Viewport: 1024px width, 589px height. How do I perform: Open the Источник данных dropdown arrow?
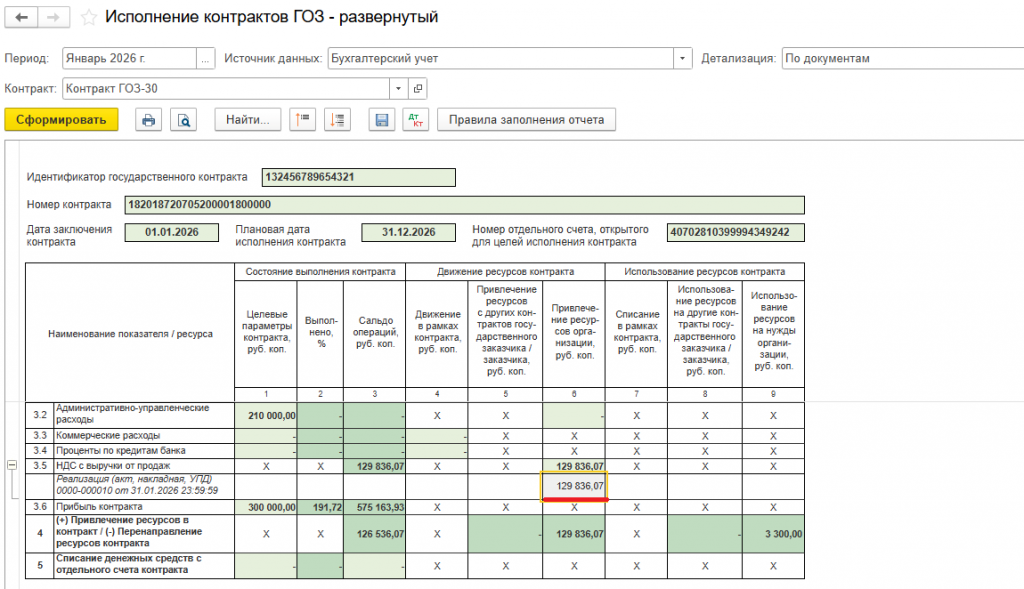click(682, 59)
